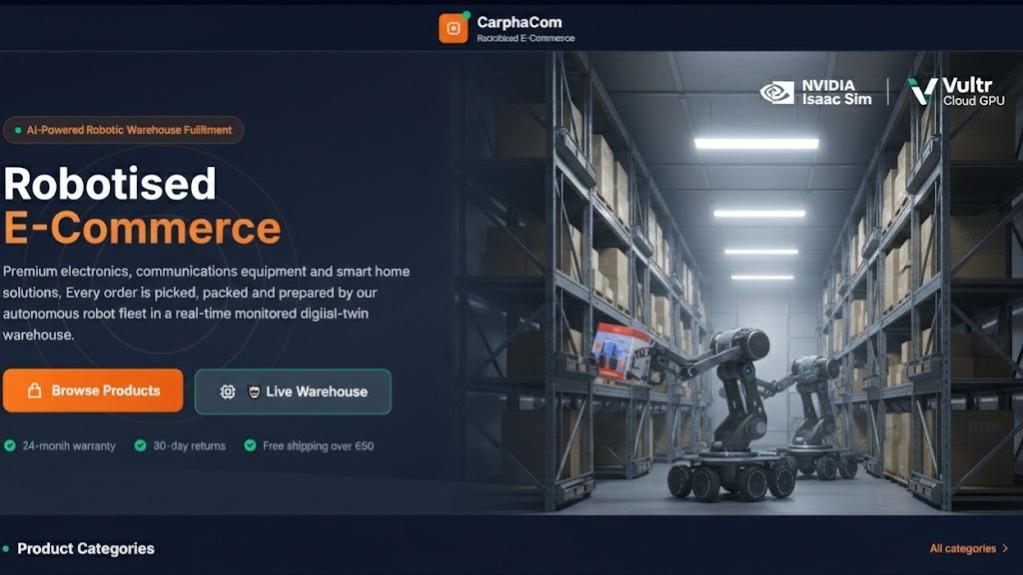Select the Vultr Cloud GPU text
1023x575 pixels.
tap(973, 91)
